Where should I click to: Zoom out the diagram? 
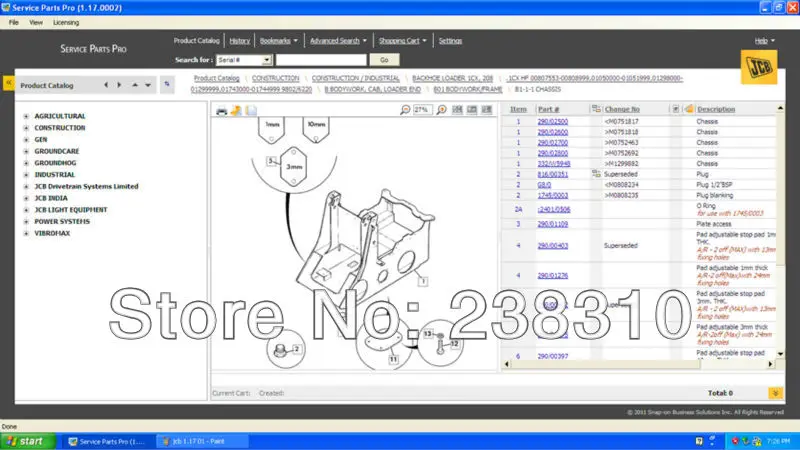tap(405, 110)
